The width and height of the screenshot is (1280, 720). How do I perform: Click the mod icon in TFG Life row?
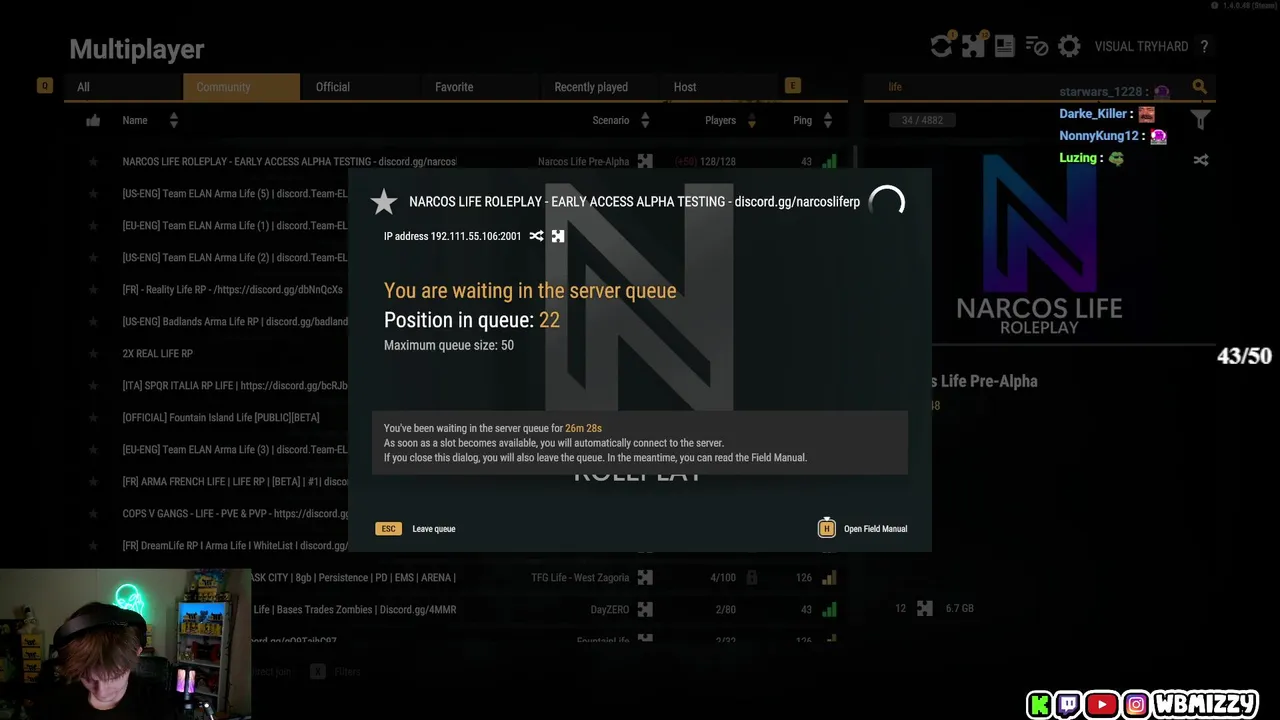[x=645, y=577]
